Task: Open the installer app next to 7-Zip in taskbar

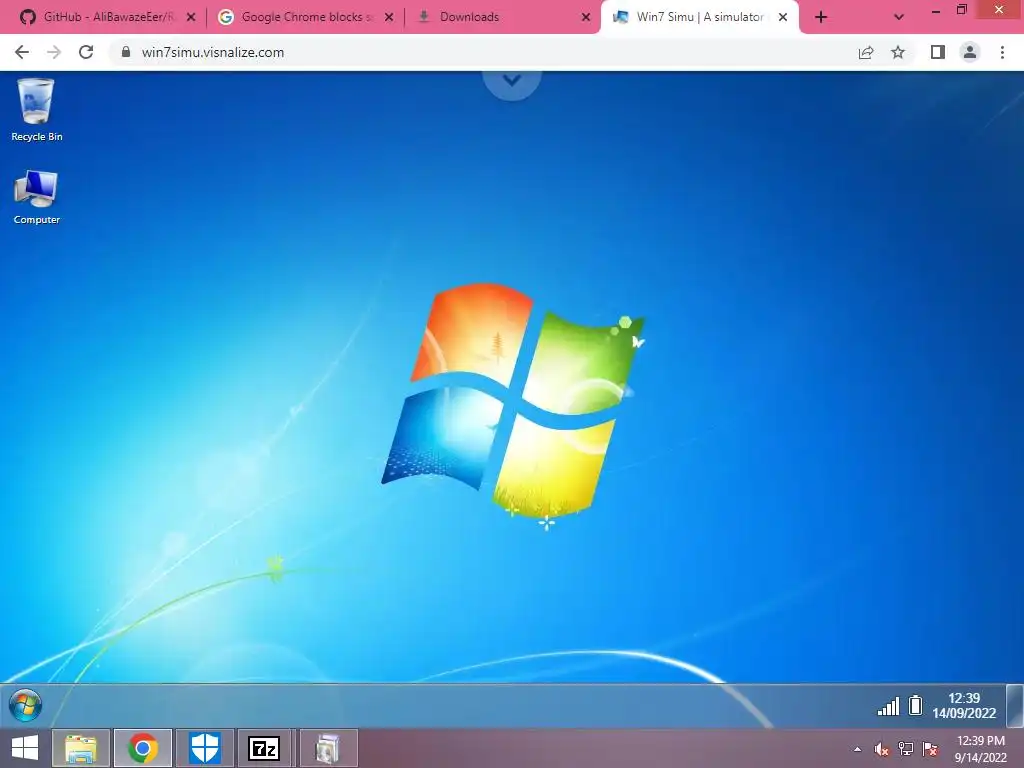Action: click(328, 748)
